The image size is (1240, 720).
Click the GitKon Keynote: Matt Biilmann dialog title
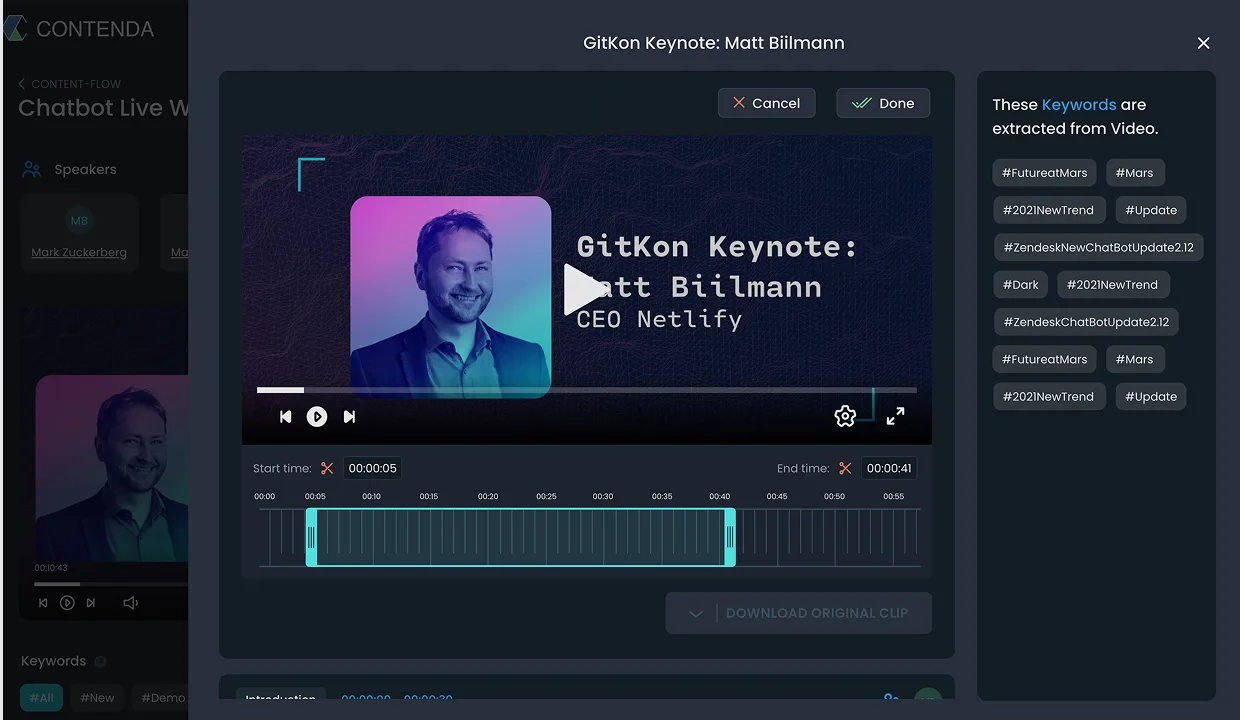click(714, 43)
